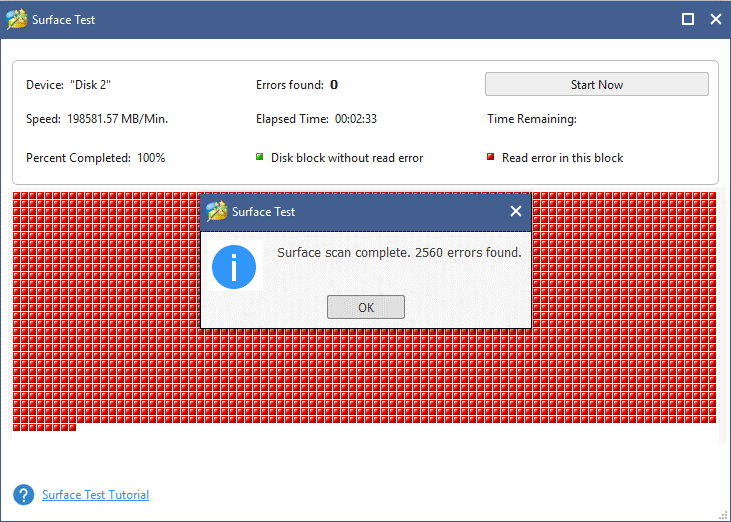731x522 pixels.
Task: Open the Surface Test Tutorial link
Action: click(95, 495)
